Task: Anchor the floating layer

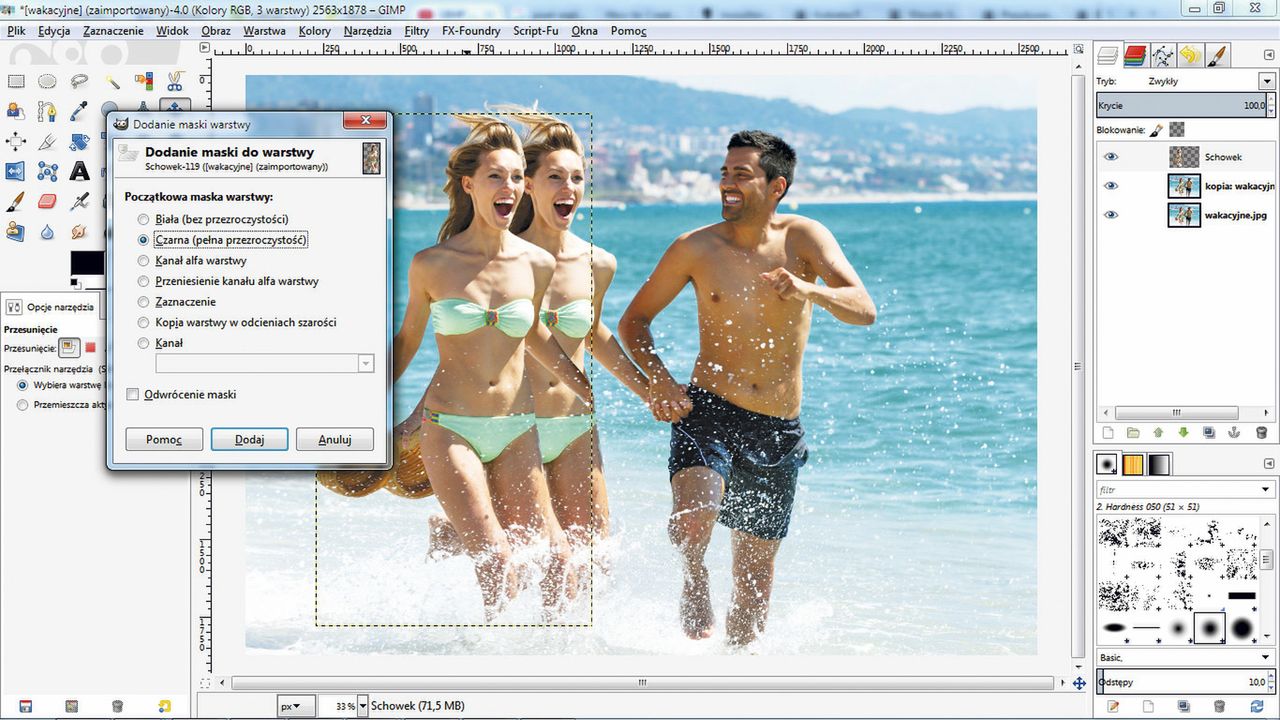Action: [1235, 433]
